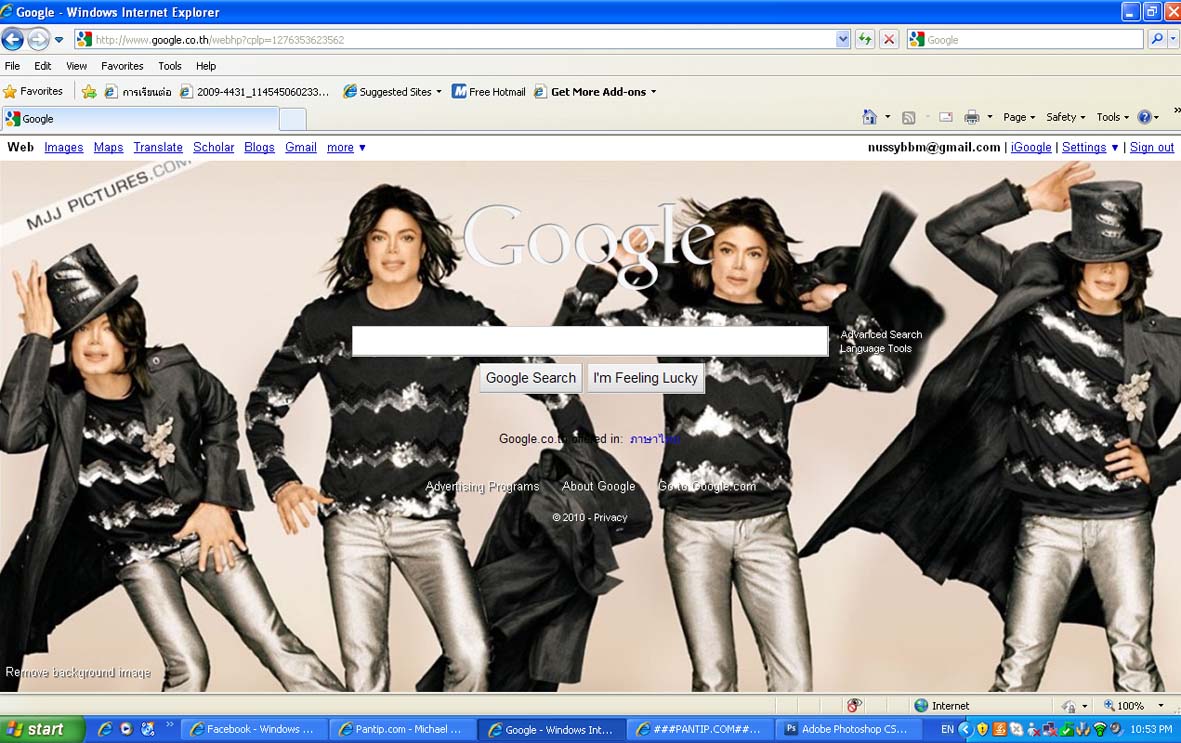Open the iGoogle link

1030,147
